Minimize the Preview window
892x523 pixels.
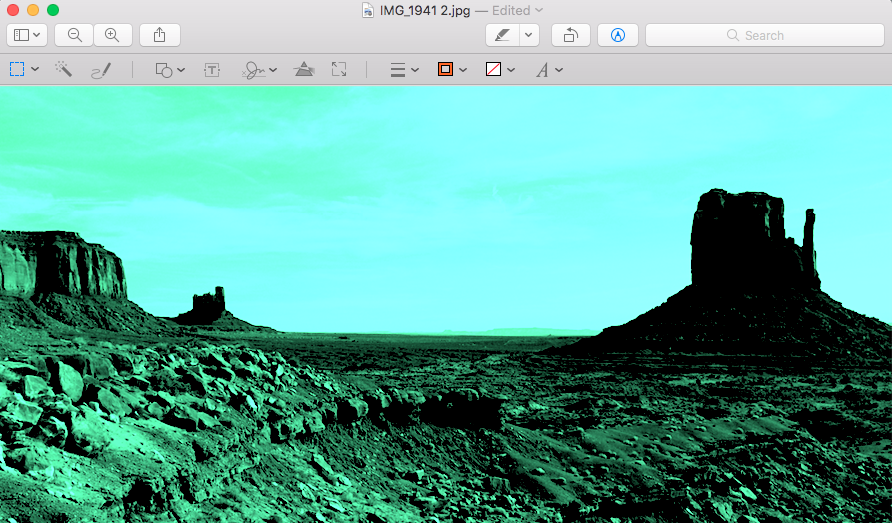pyautogui.click(x=33, y=10)
